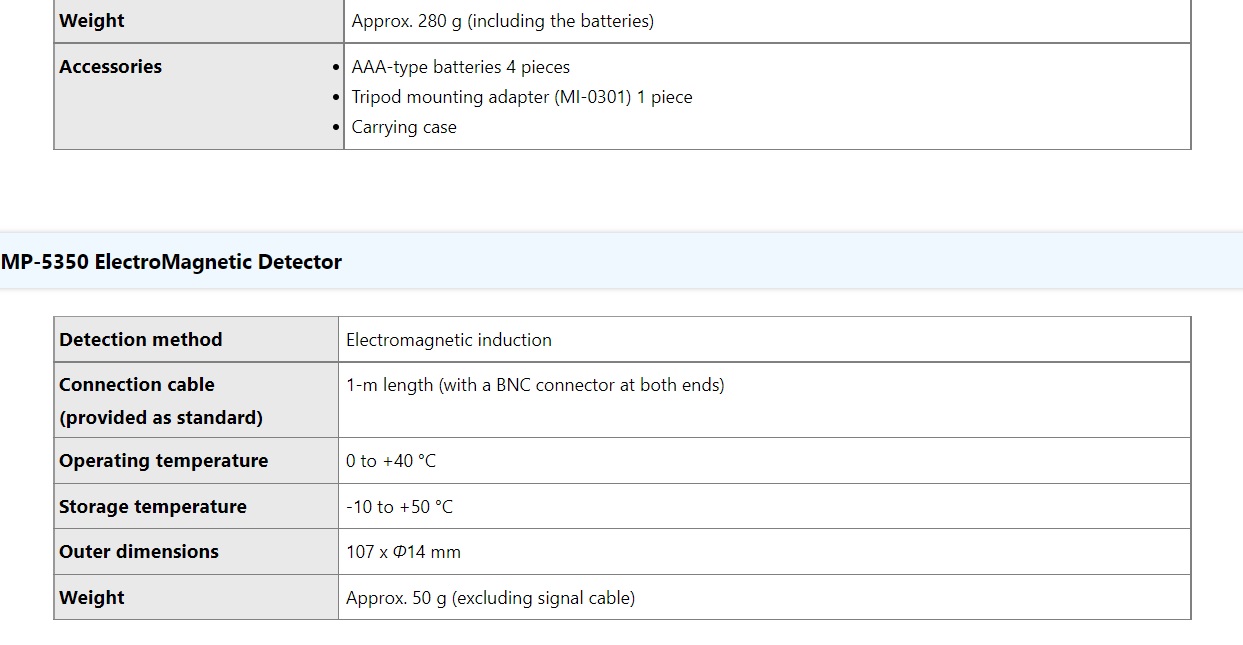Viewport: 1243px width, 645px height.
Task: Click the provided as standard subtext
Action: 161,418
